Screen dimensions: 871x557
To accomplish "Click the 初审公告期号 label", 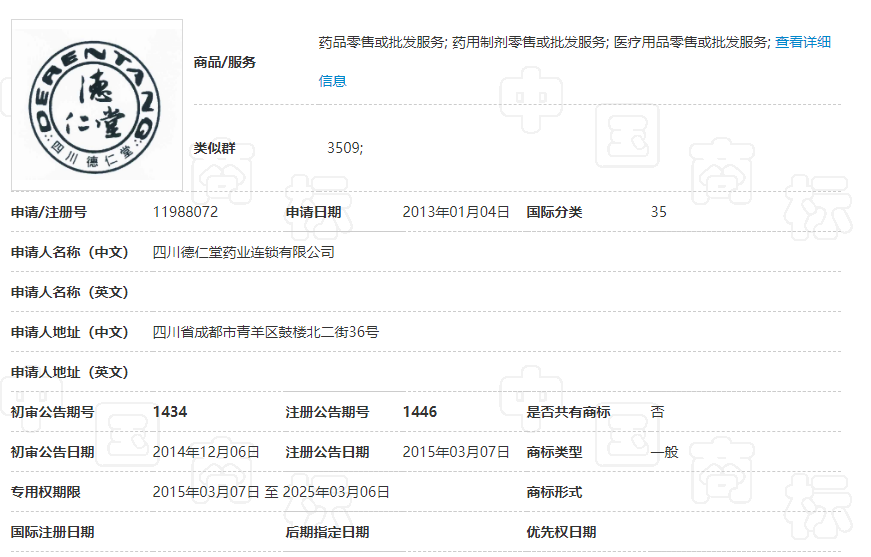I will tap(53, 412).
